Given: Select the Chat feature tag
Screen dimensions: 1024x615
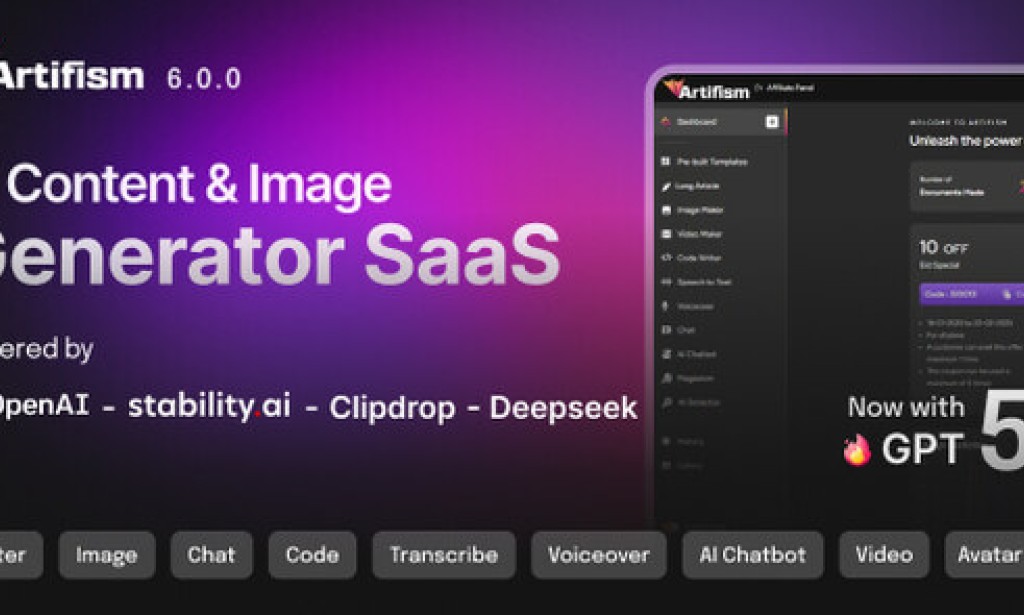Looking at the screenshot, I should click(x=211, y=555).
